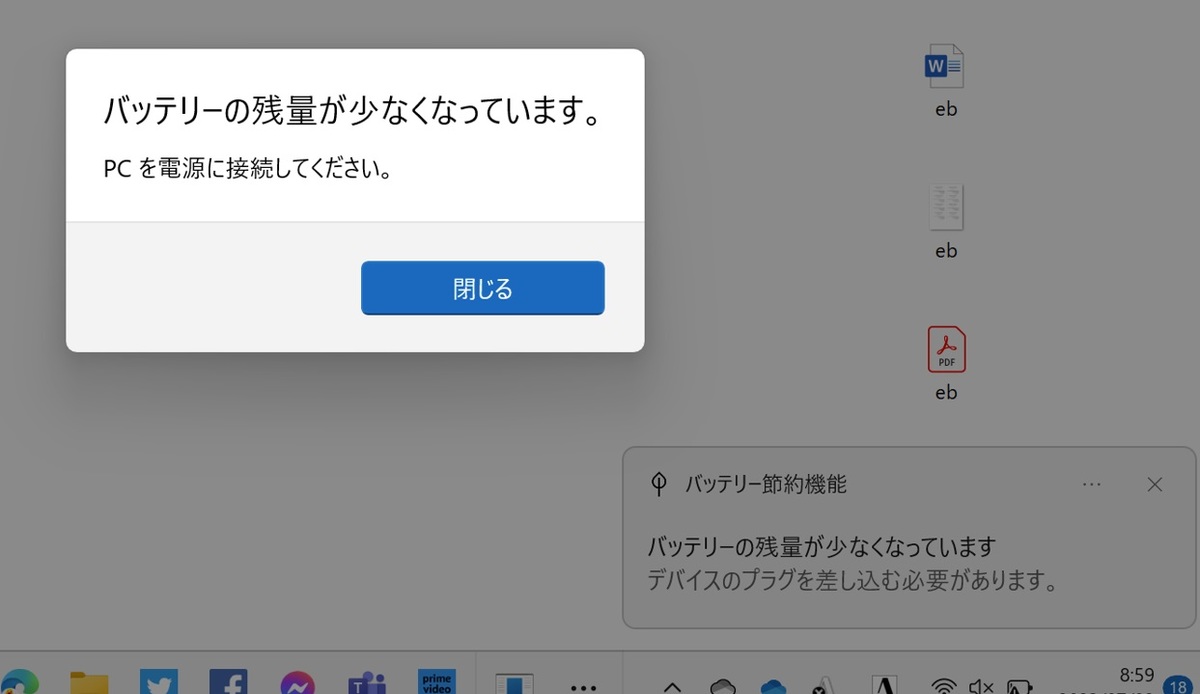Click the pen tray icon with x mark
Screen dimensions: 1200x694
coord(824,685)
